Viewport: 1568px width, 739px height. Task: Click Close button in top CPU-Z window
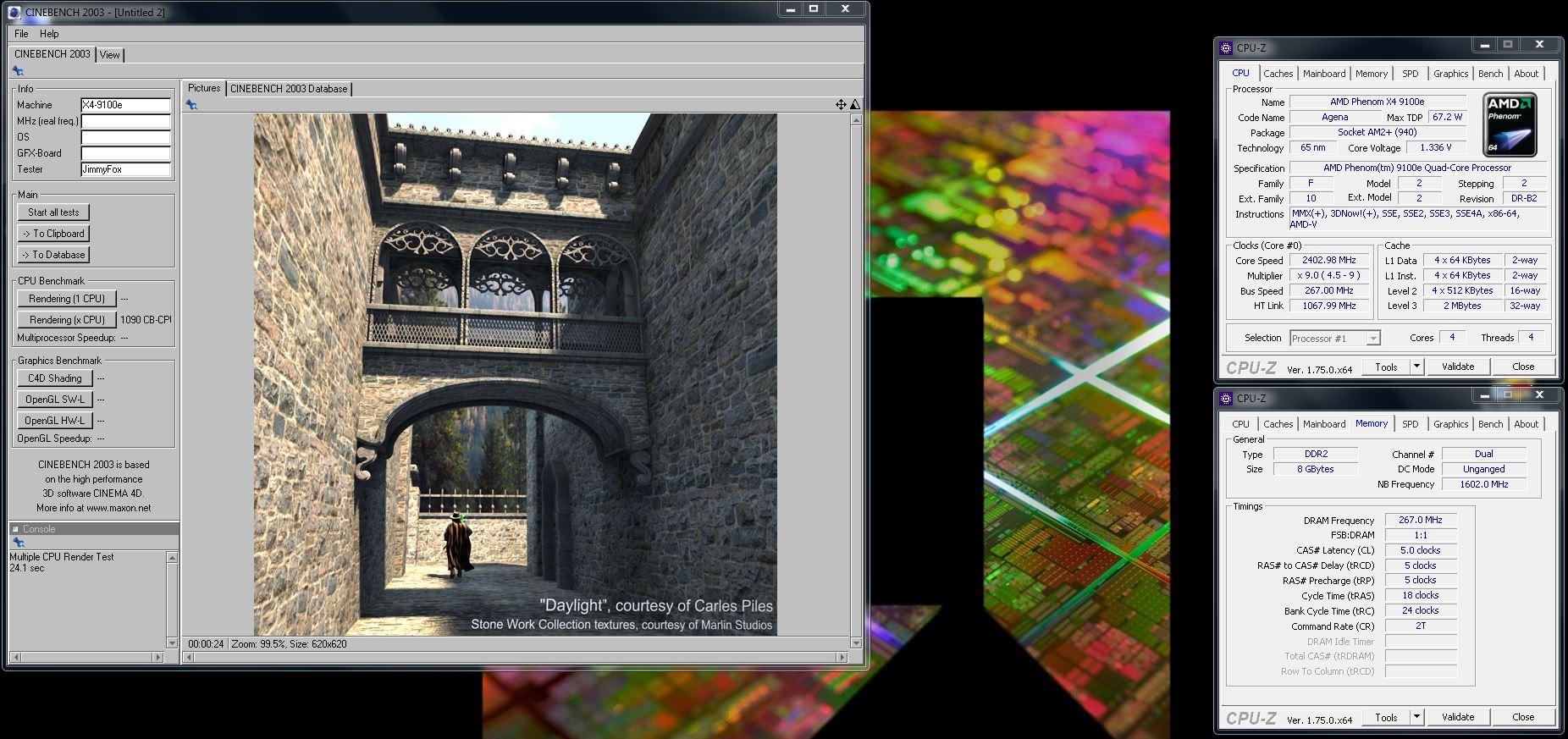(x=1523, y=367)
